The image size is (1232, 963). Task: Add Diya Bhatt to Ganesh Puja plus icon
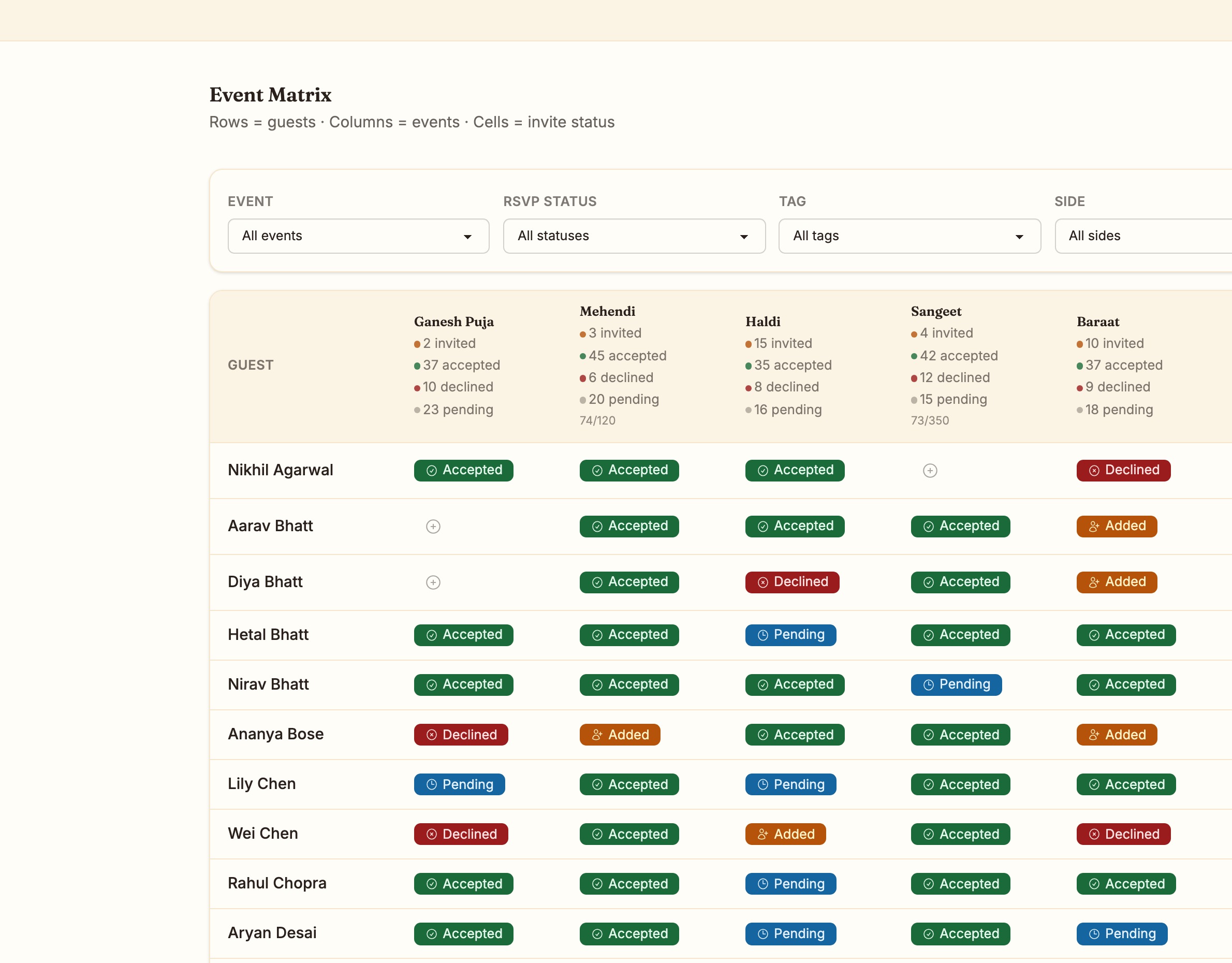click(x=433, y=582)
